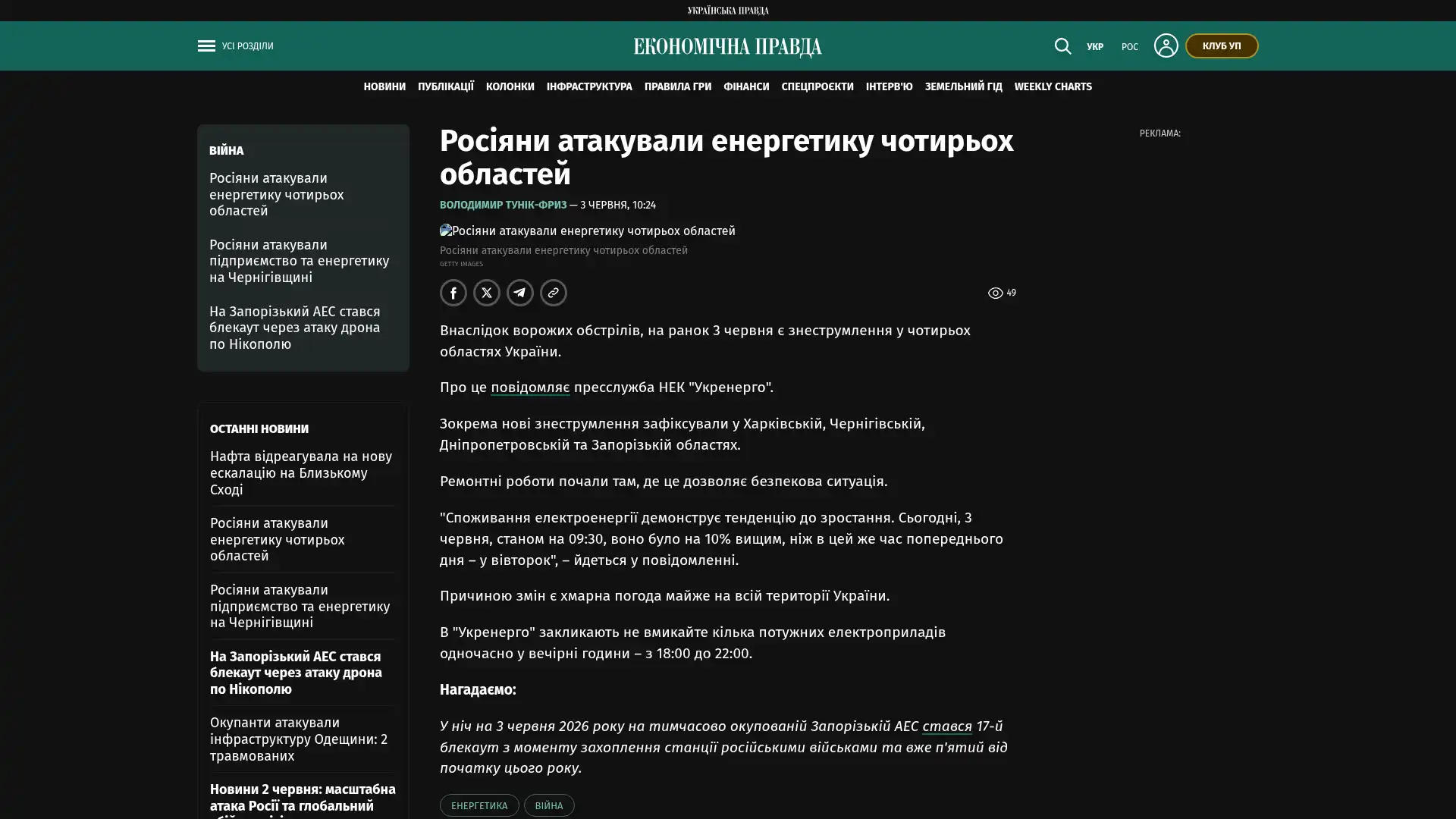Image resolution: width=1456 pixels, height=819 pixels.
Task: Follow the стався link about blackout
Action: (x=946, y=726)
